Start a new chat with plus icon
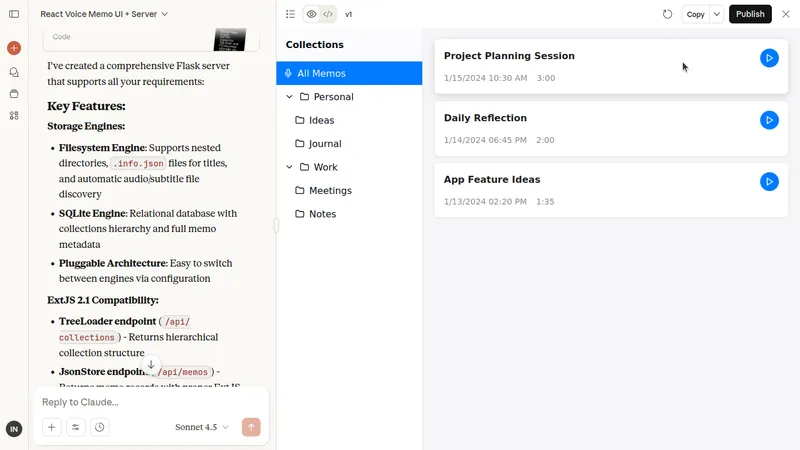 click(x=14, y=48)
